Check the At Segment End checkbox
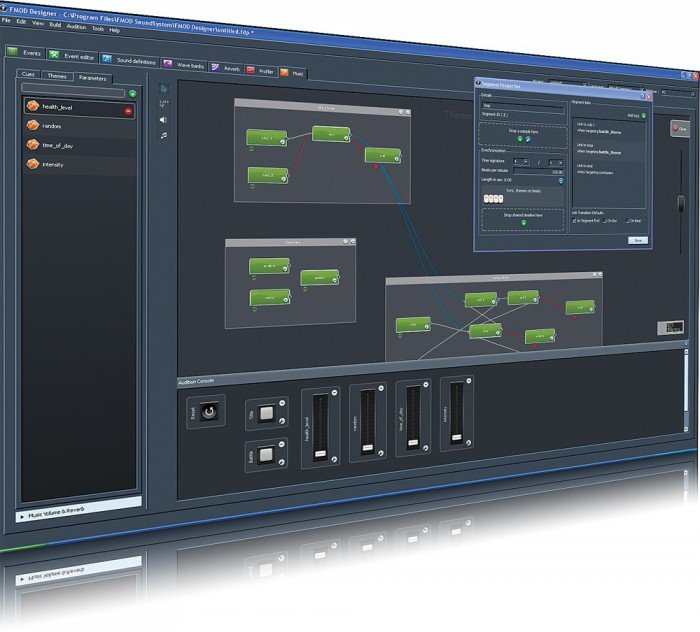This screenshot has width=700, height=632. [x=575, y=220]
